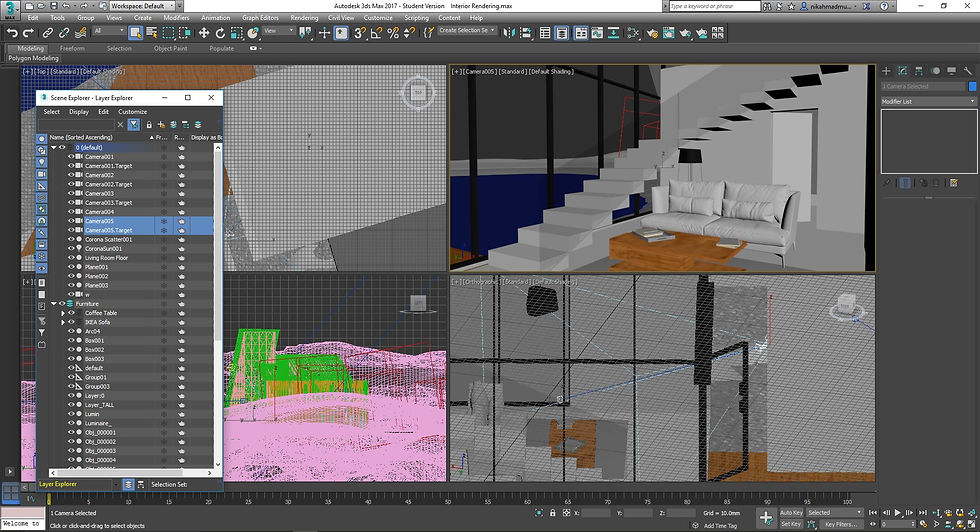Toggle Scene Explorer from main toolbar
Screen dimensions: 980x532
coord(545,33)
